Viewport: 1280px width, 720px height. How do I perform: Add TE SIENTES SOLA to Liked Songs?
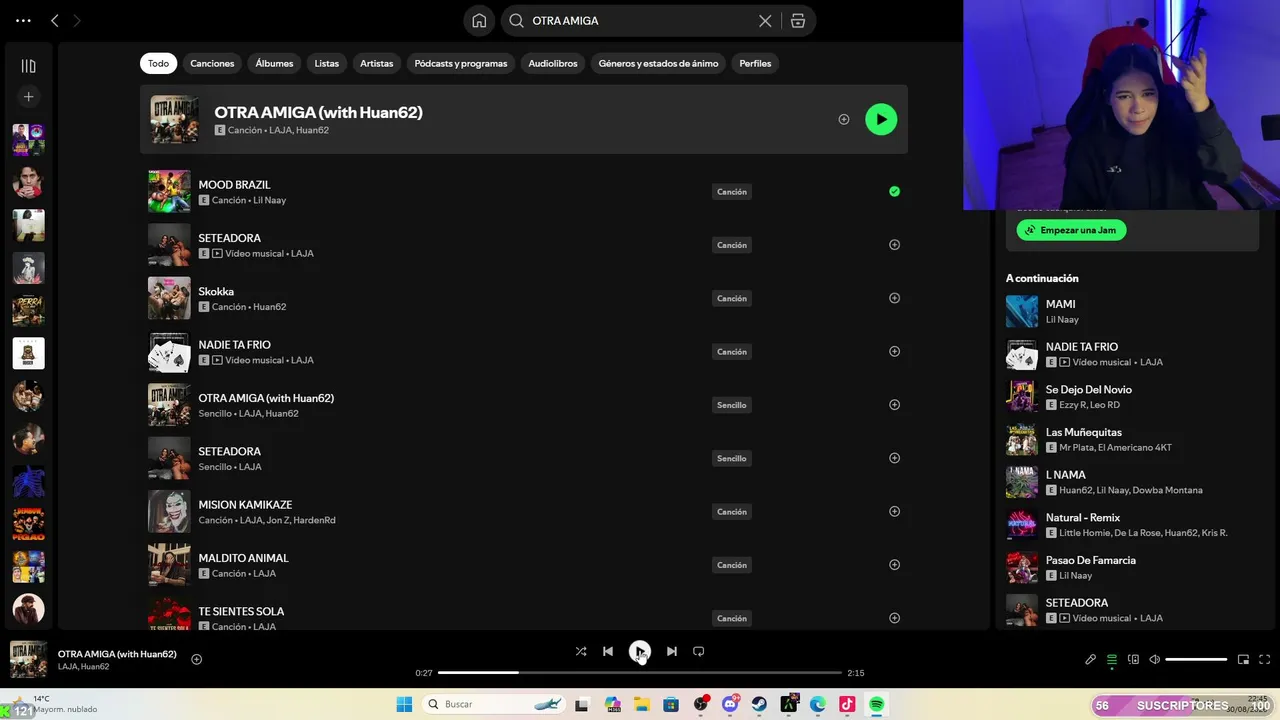(x=894, y=618)
